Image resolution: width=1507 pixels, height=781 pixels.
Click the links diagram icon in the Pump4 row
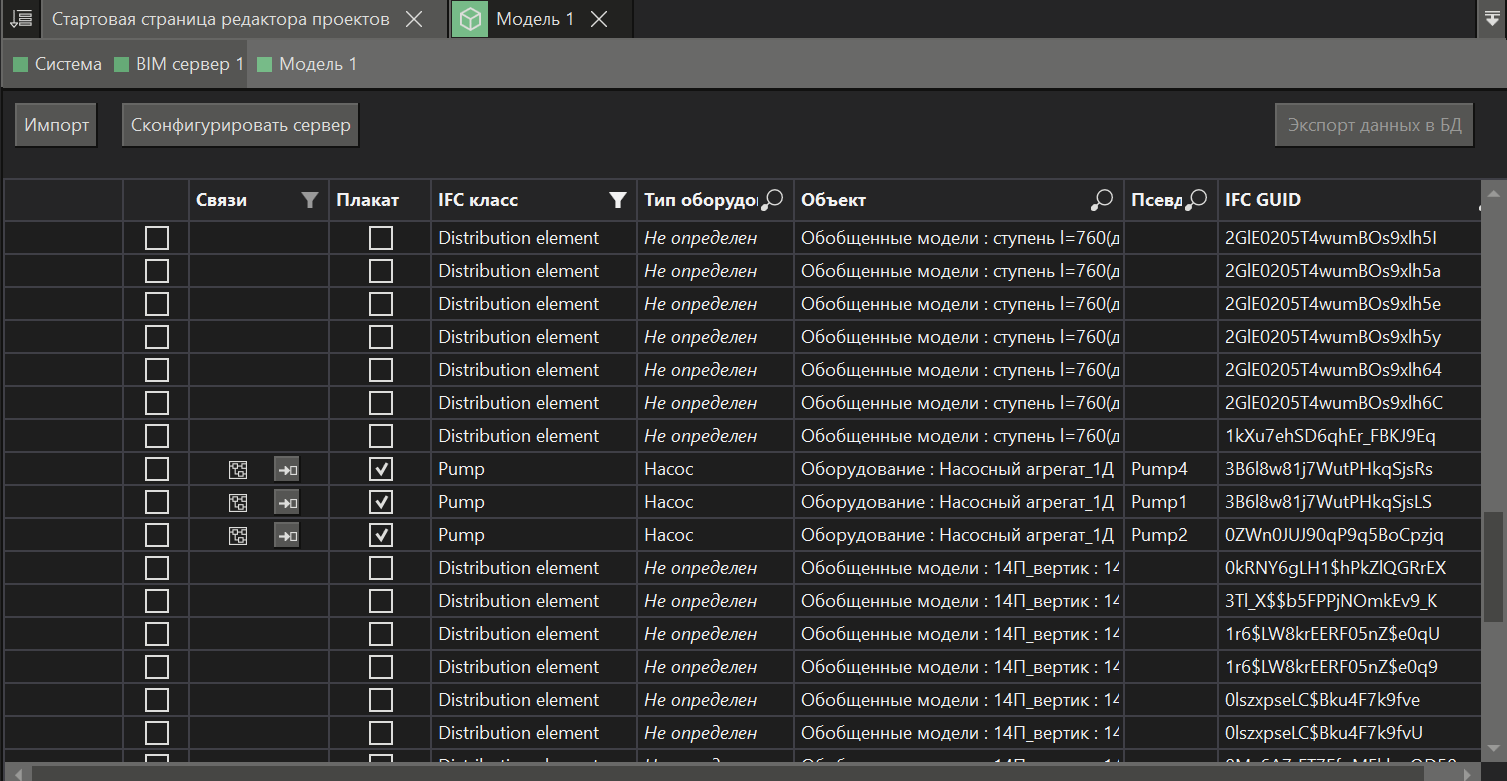pos(238,469)
